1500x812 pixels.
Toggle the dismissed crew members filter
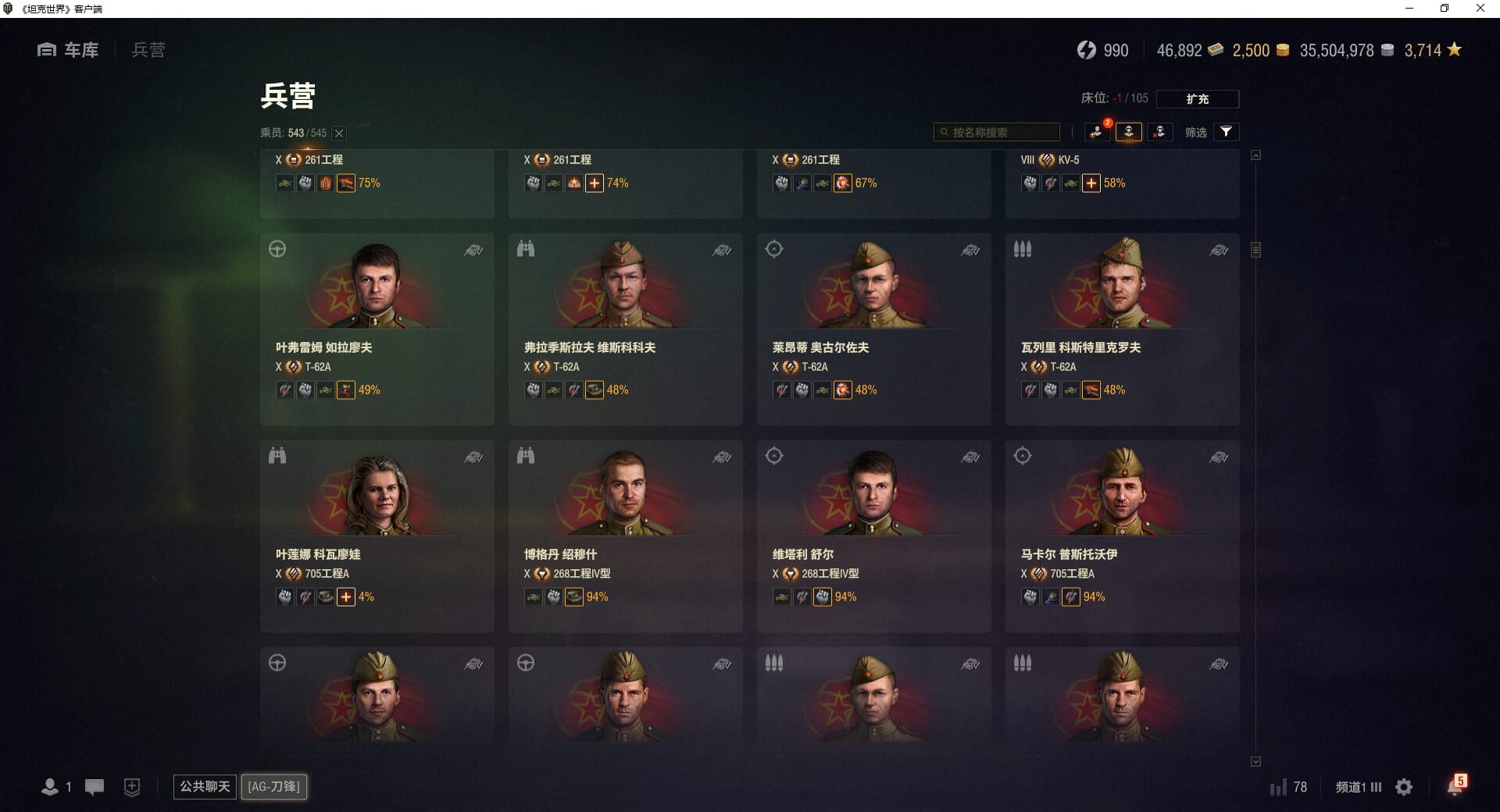point(1159,132)
